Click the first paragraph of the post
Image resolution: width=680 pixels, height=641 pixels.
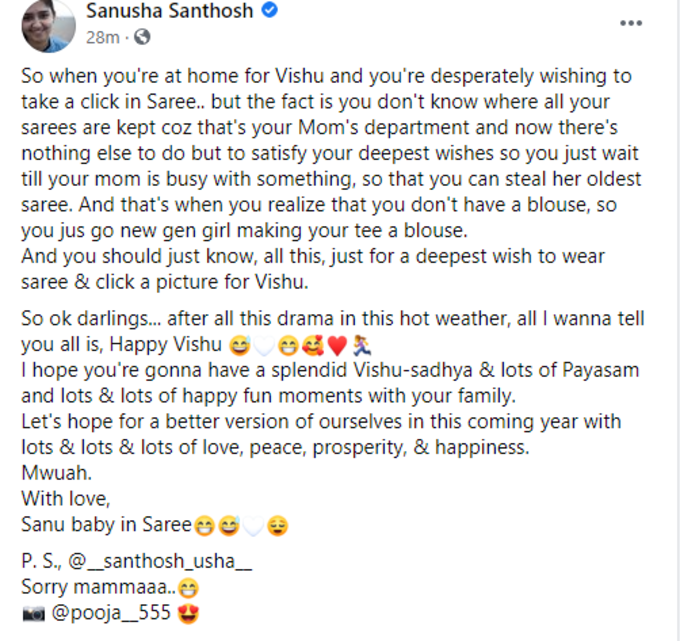(331, 179)
